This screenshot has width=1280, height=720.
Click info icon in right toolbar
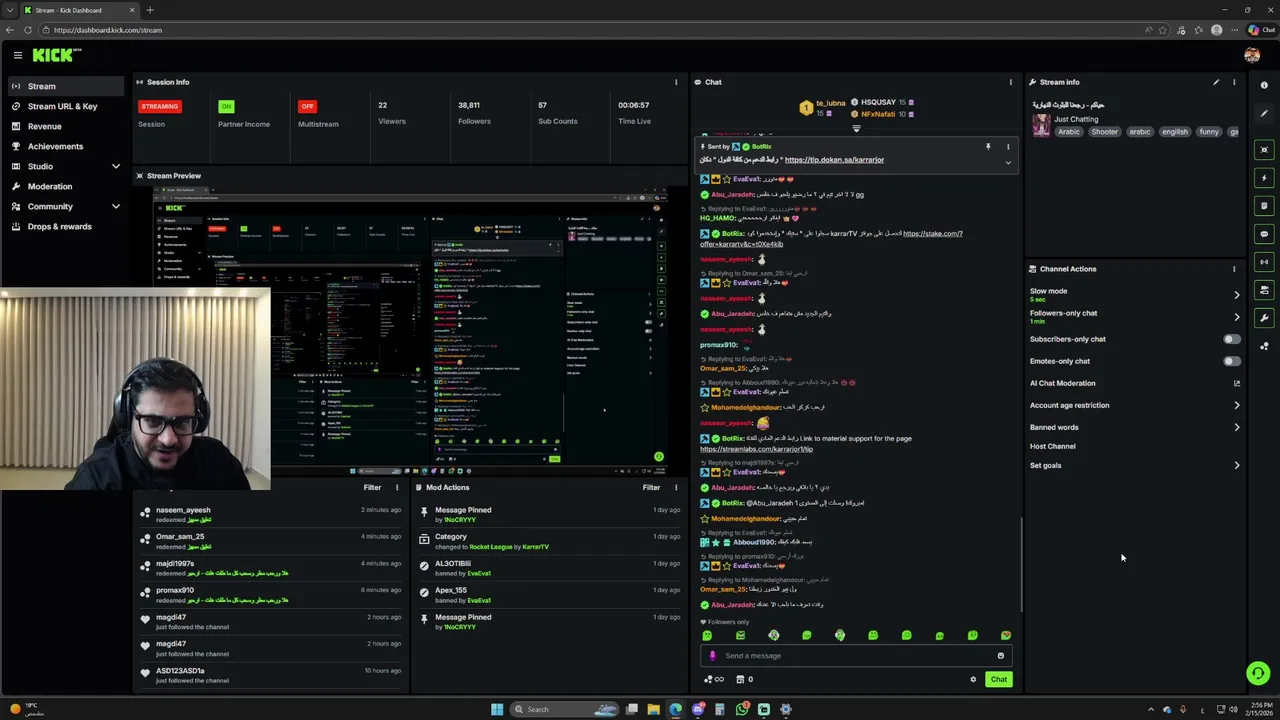pyautogui.click(x=1264, y=86)
